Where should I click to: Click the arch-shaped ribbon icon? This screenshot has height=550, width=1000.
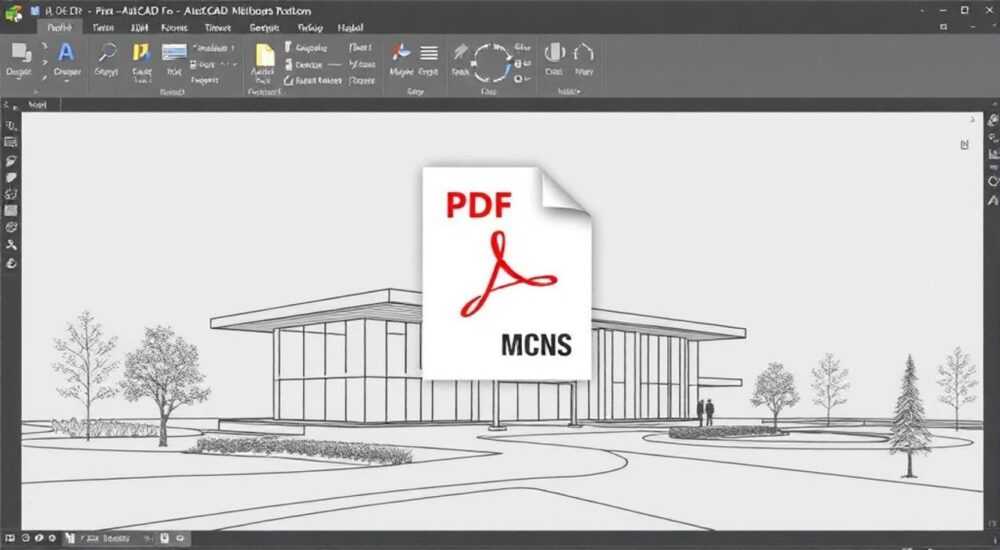tap(584, 52)
